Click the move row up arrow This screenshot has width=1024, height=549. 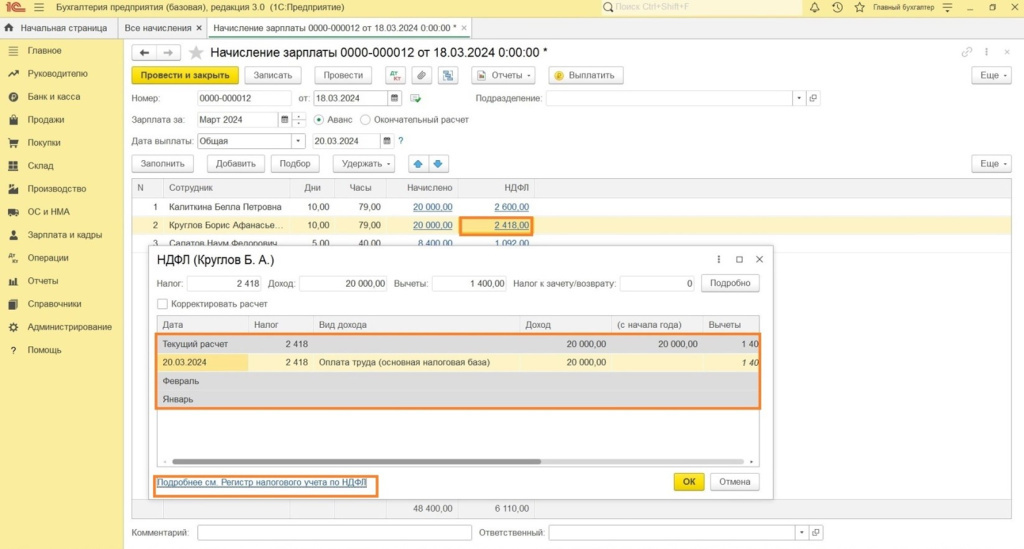pos(418,164)
